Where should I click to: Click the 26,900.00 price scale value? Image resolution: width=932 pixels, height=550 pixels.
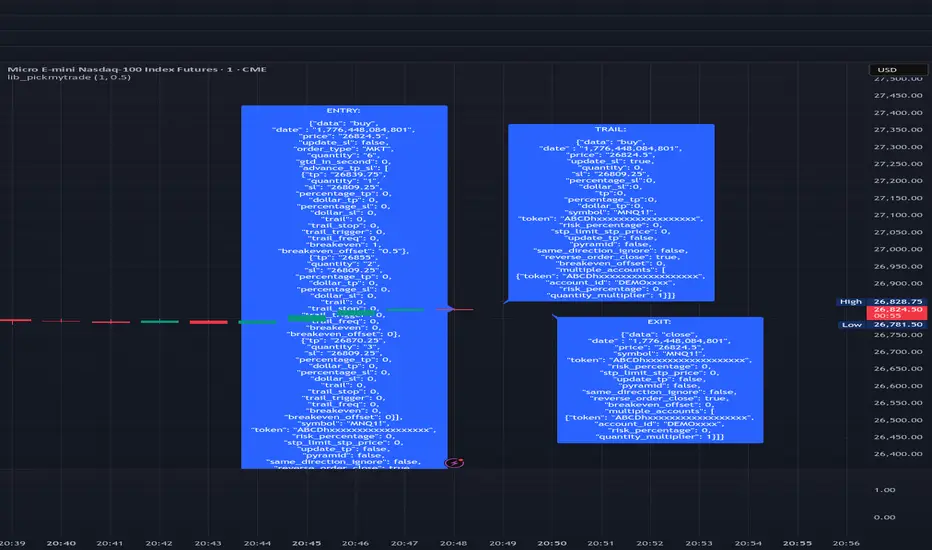(898, 283)
